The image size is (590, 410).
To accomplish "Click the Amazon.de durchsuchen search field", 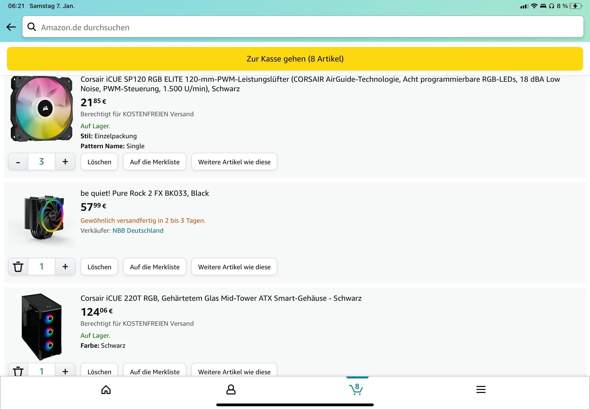I will [x=303, y=27].
